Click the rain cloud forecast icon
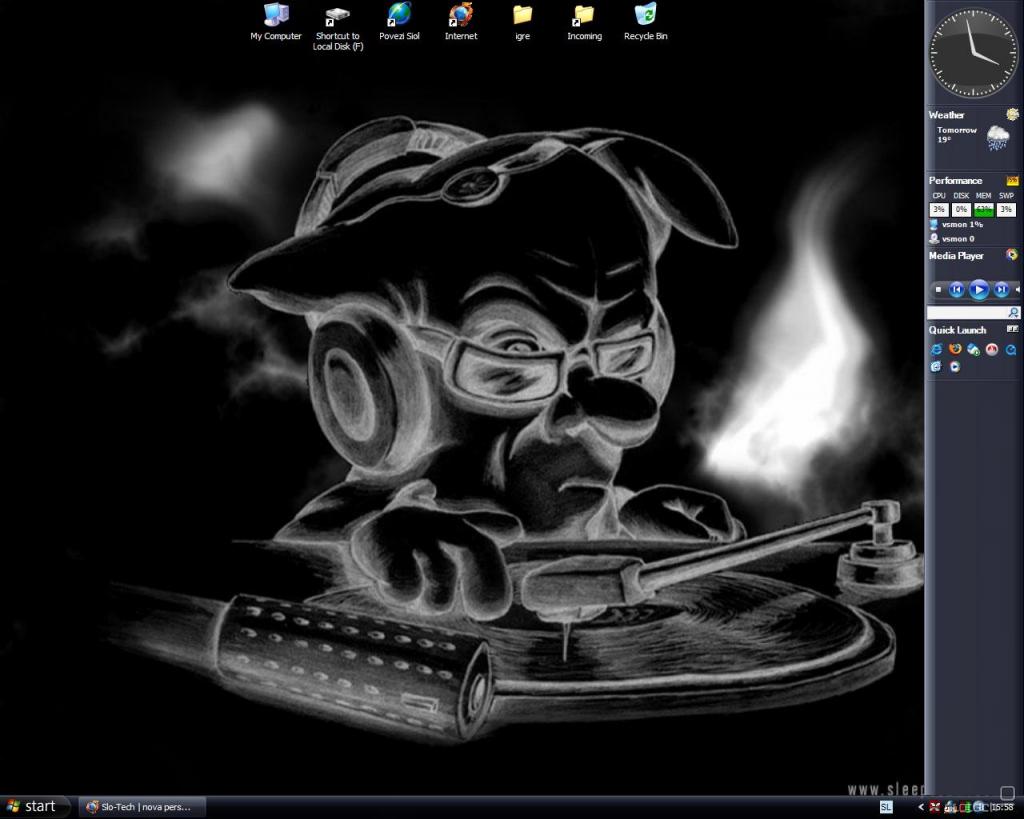 (998, 138)
